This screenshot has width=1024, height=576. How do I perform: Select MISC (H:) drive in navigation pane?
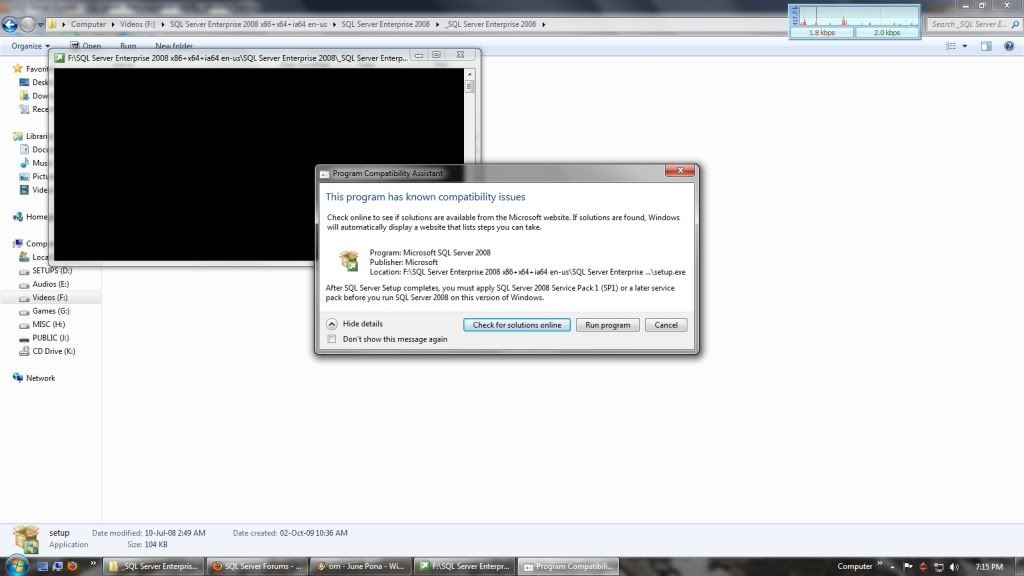(48, 324)
